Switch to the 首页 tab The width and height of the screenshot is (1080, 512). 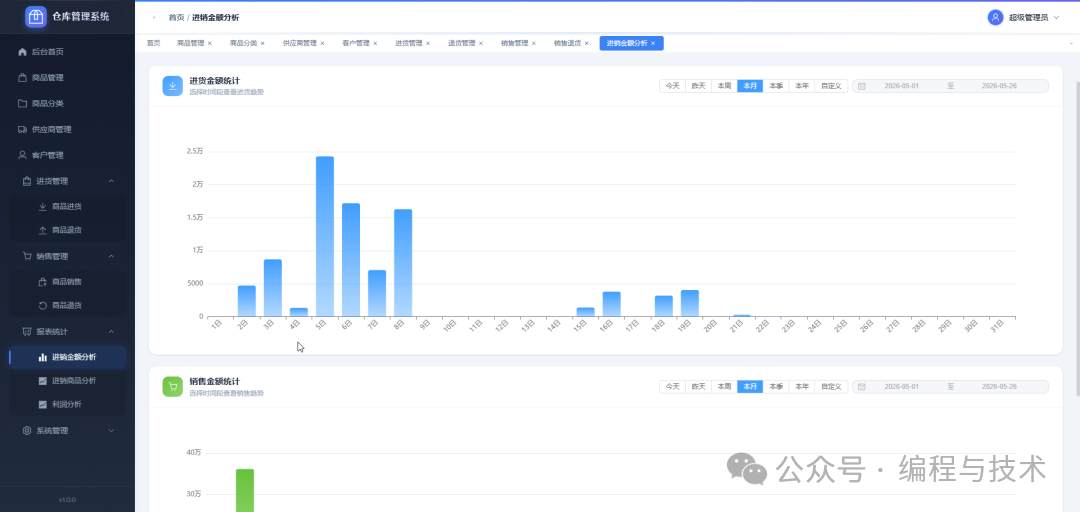(153, 43)
